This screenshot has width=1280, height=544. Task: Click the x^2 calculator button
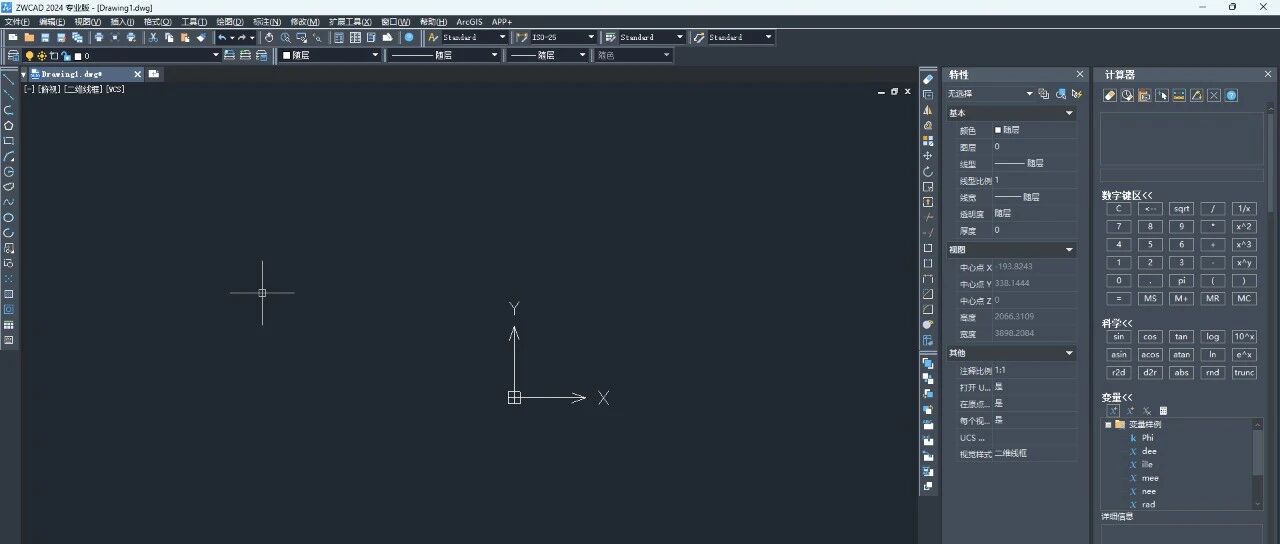pos(1244,227)
